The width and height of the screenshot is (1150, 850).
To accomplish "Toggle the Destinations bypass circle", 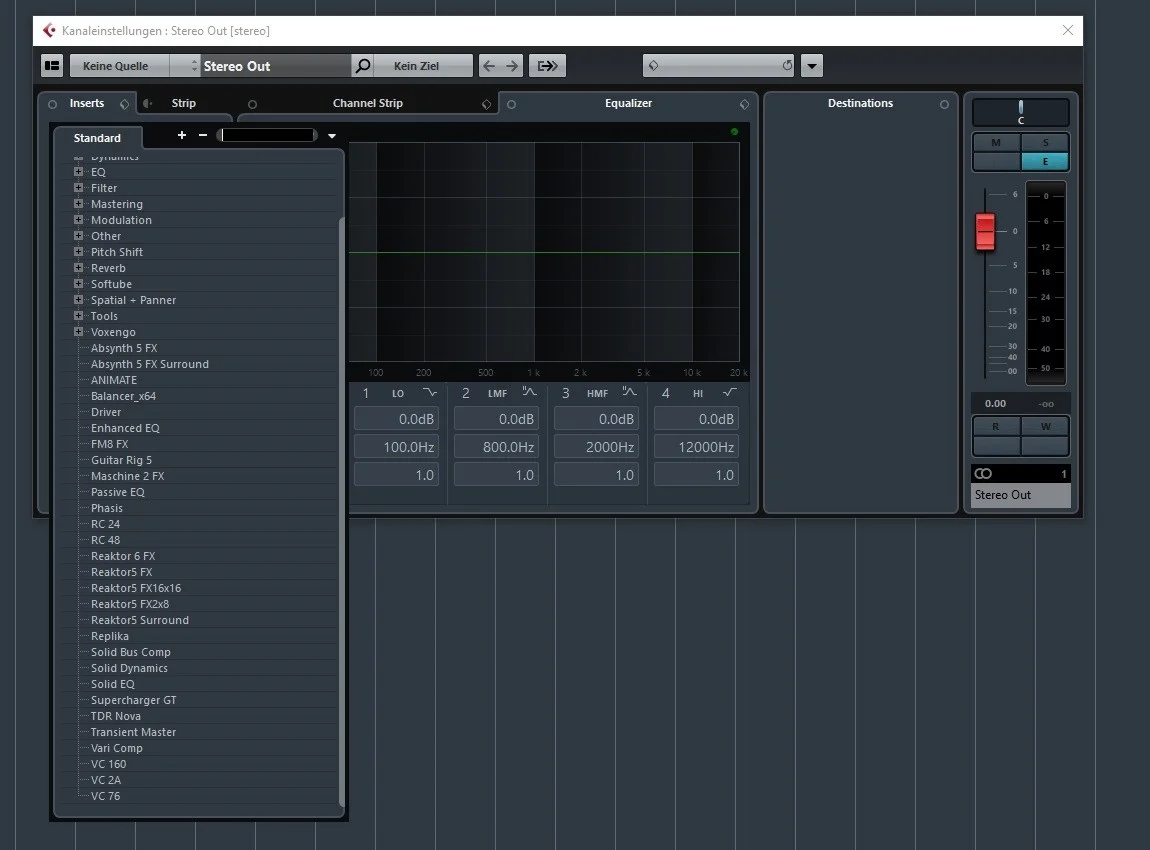I will point(944,104).
